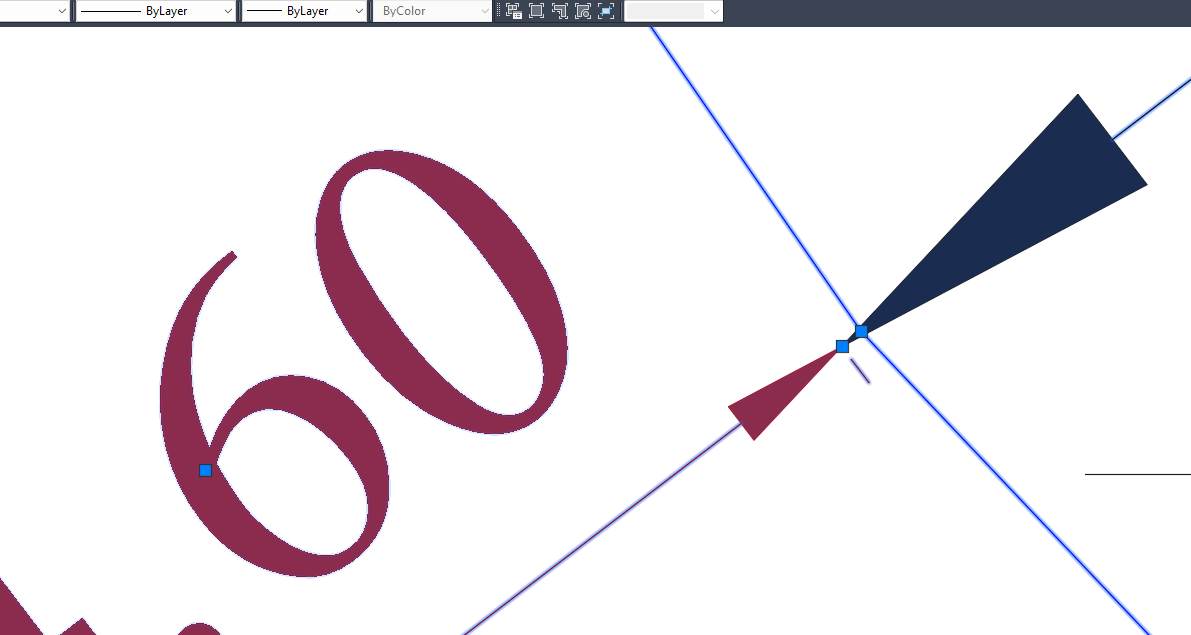Viewport: 1191px width, 635px height.
Task: Choose the Polygonal Viewport tool icon
Action: coord(560,11)
